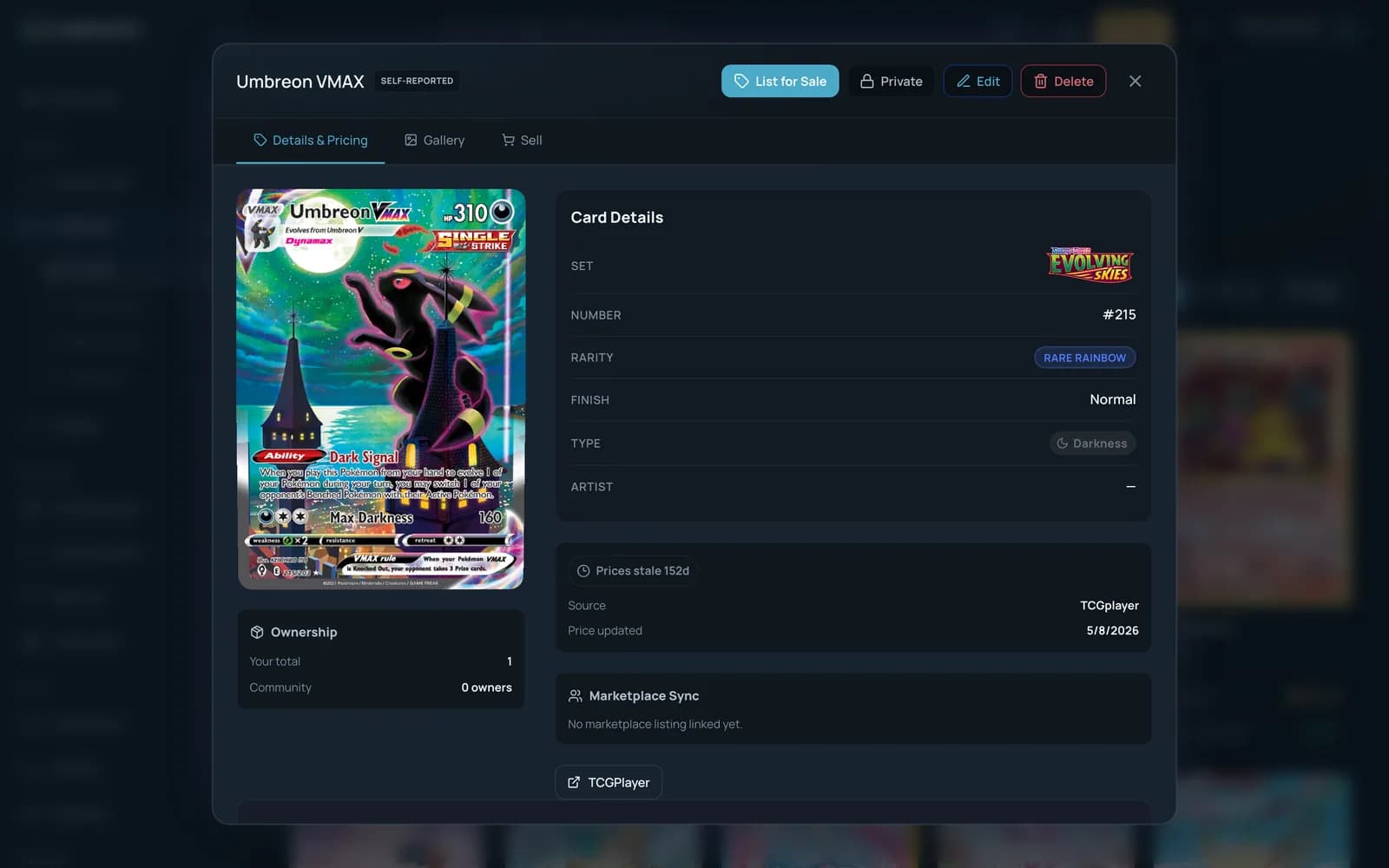Click the Prices stale 152d clock badge
1389x868 pixels.
633,570
